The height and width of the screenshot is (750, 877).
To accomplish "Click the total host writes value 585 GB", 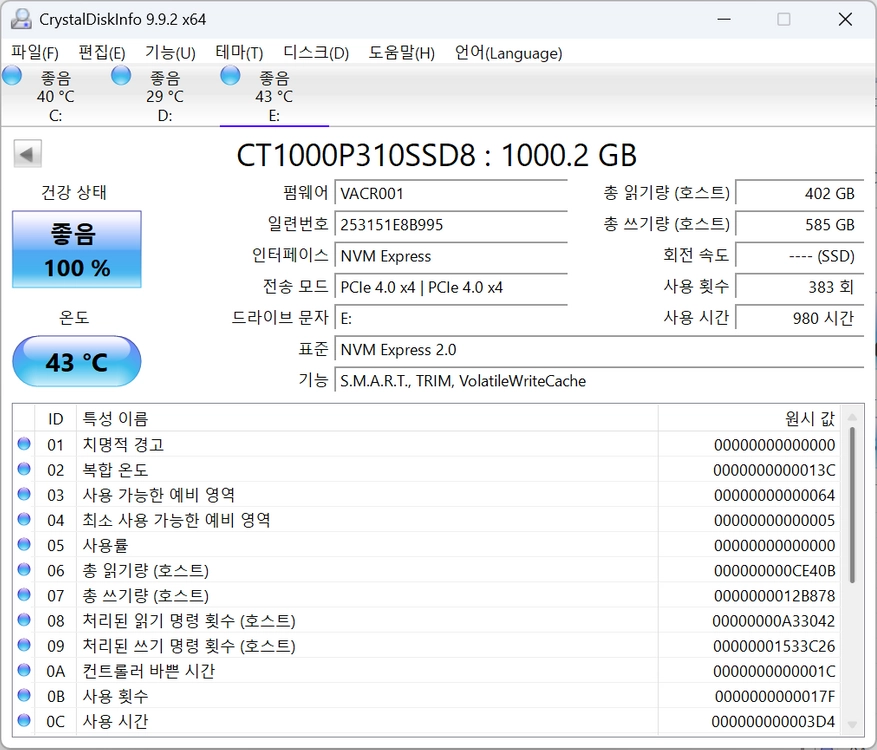I will [800, 225].
